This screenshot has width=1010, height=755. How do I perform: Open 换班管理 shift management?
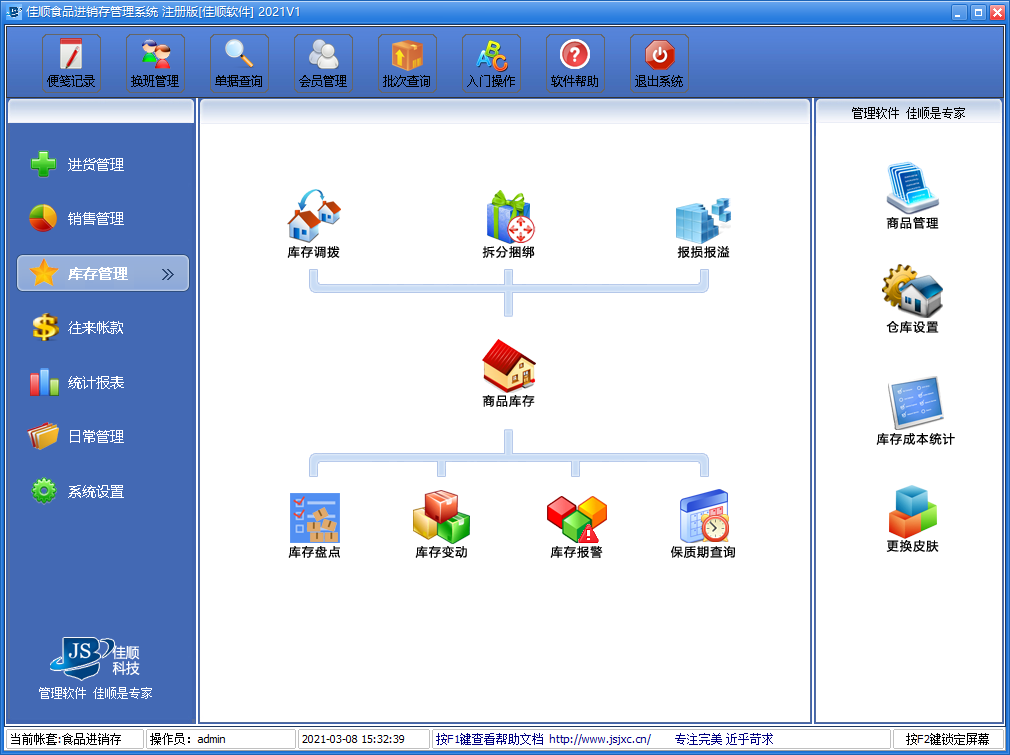pyautogui.click(x=155, y=63)
